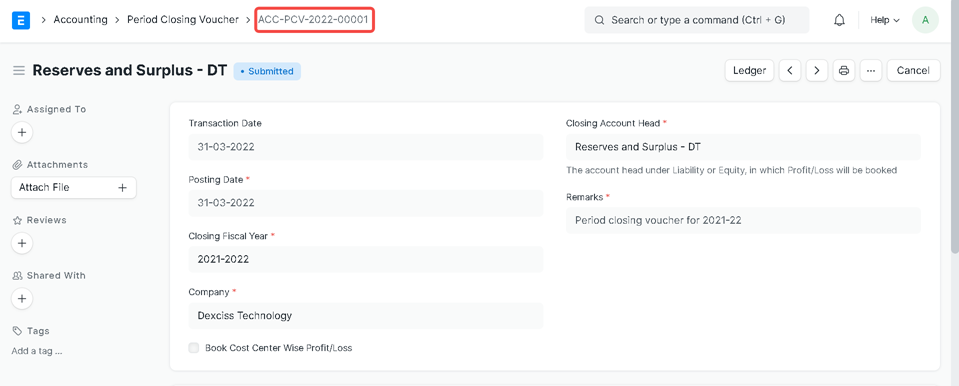
Task: Enable Book Cost Center Wise Profit/Loss
Action: click(x=194, y=348)
